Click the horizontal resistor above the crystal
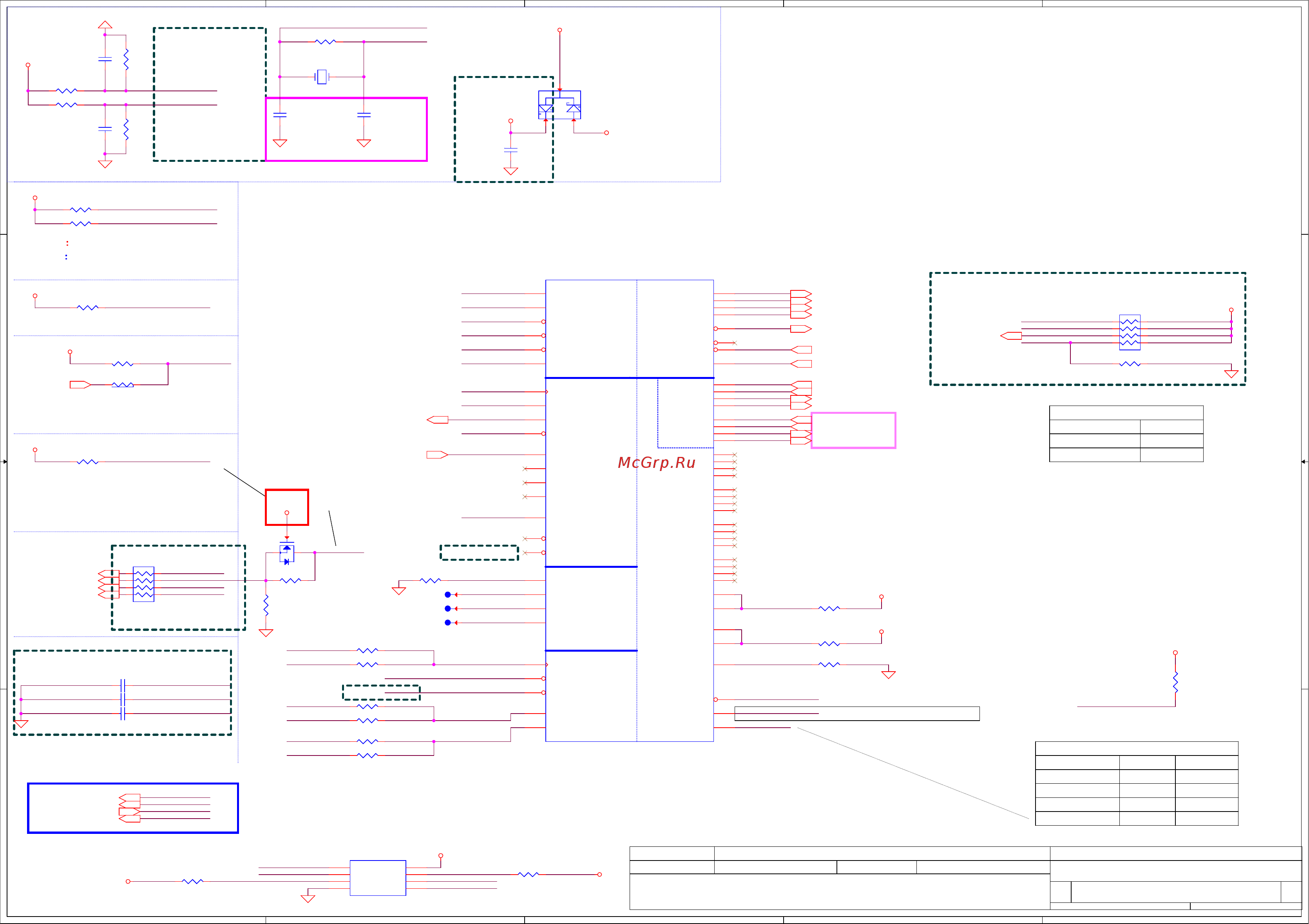 [x=325, y=42]
